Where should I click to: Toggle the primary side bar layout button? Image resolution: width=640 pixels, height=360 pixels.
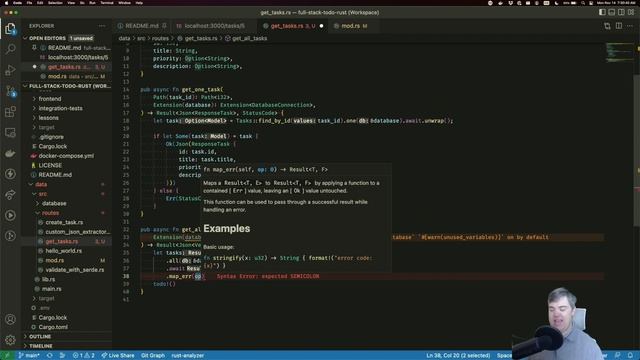click(x=602, y=12)
